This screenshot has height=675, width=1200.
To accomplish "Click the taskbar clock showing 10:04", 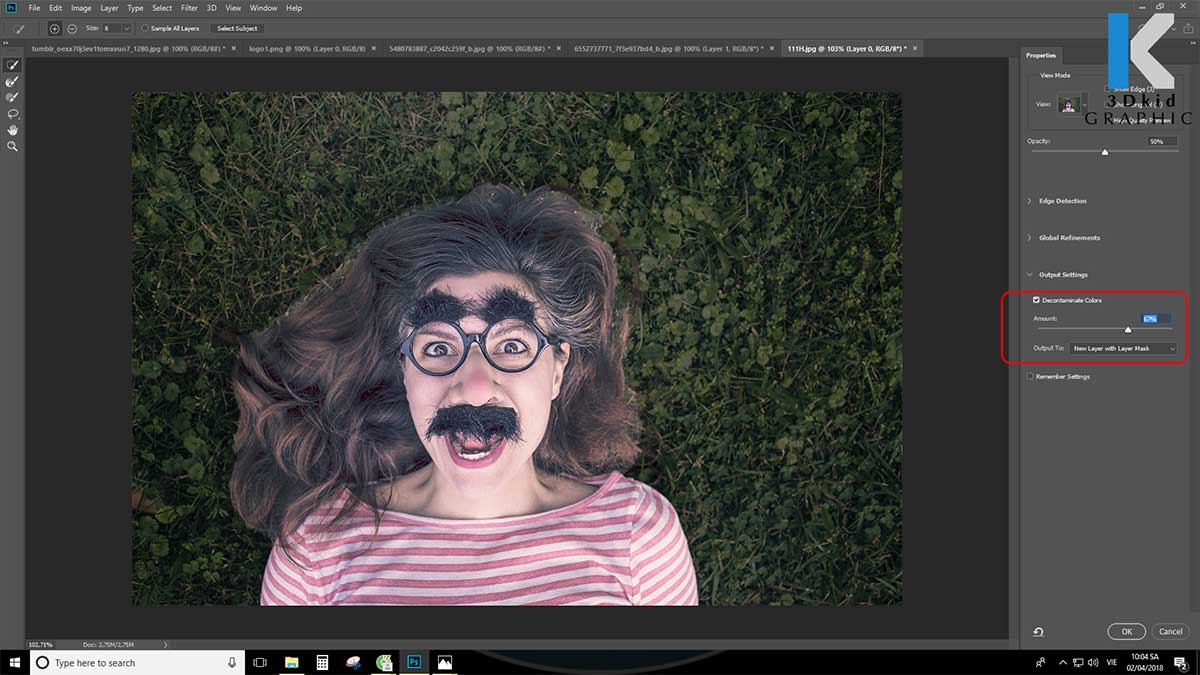I will (1146, 662).
